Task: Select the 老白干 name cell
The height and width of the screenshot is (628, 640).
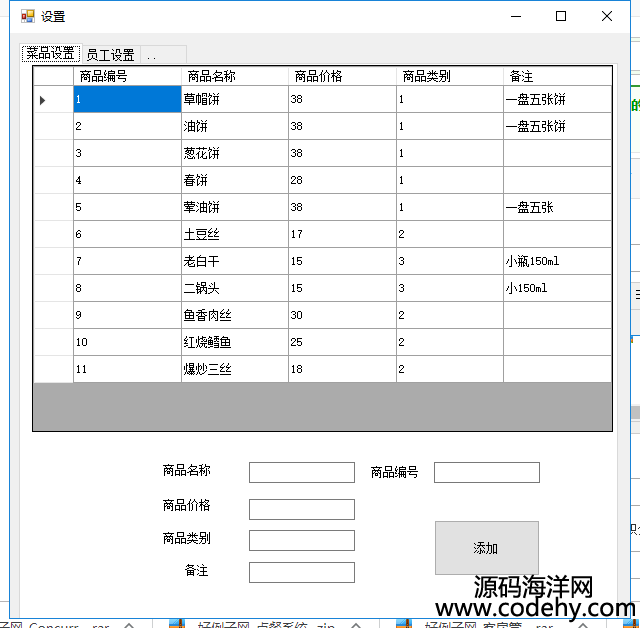Action: tap(235, 261)
